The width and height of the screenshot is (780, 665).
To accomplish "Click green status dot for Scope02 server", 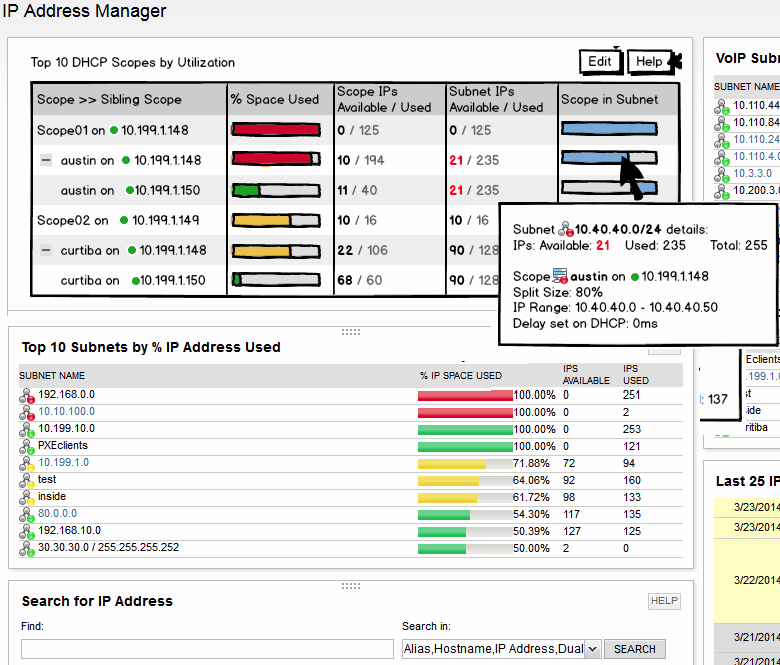I will 124,220.
